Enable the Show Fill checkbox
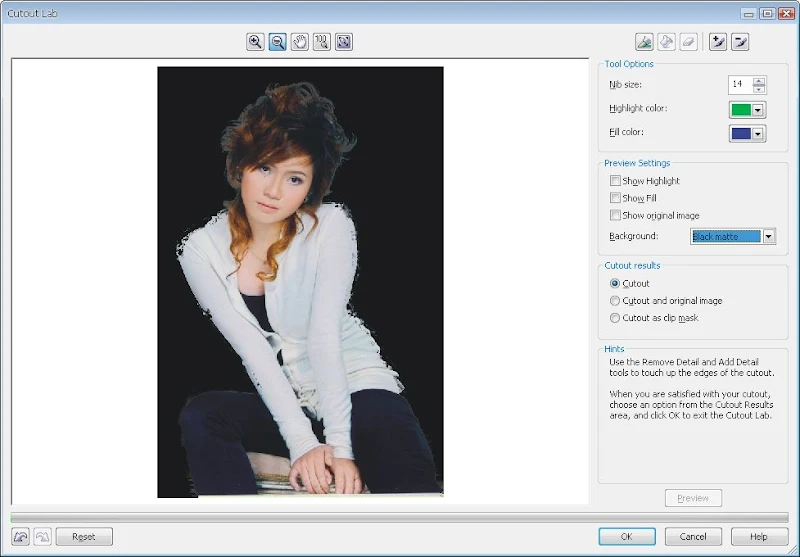Image resolution: width=800 pixels, height=557 pixels. 615,198
